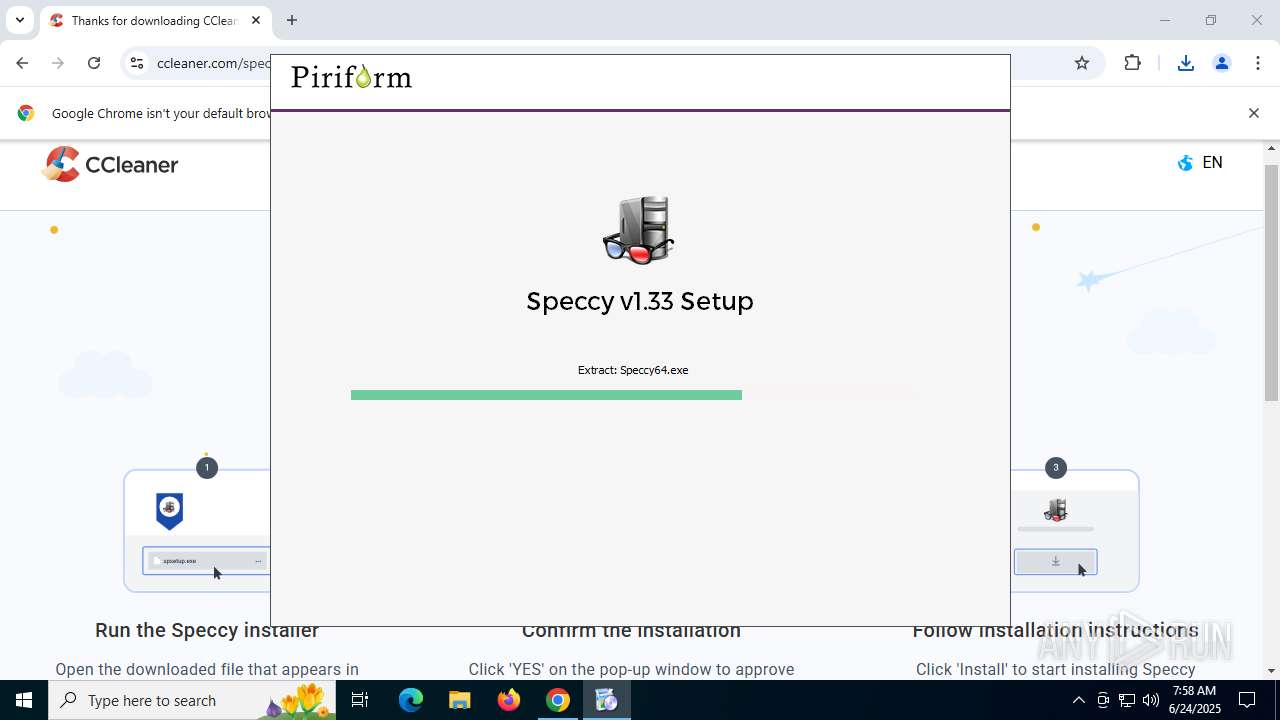Screen dimensions: 1280x720
Task: Reload the ccleaner.com page
Action: pos(94,63)
